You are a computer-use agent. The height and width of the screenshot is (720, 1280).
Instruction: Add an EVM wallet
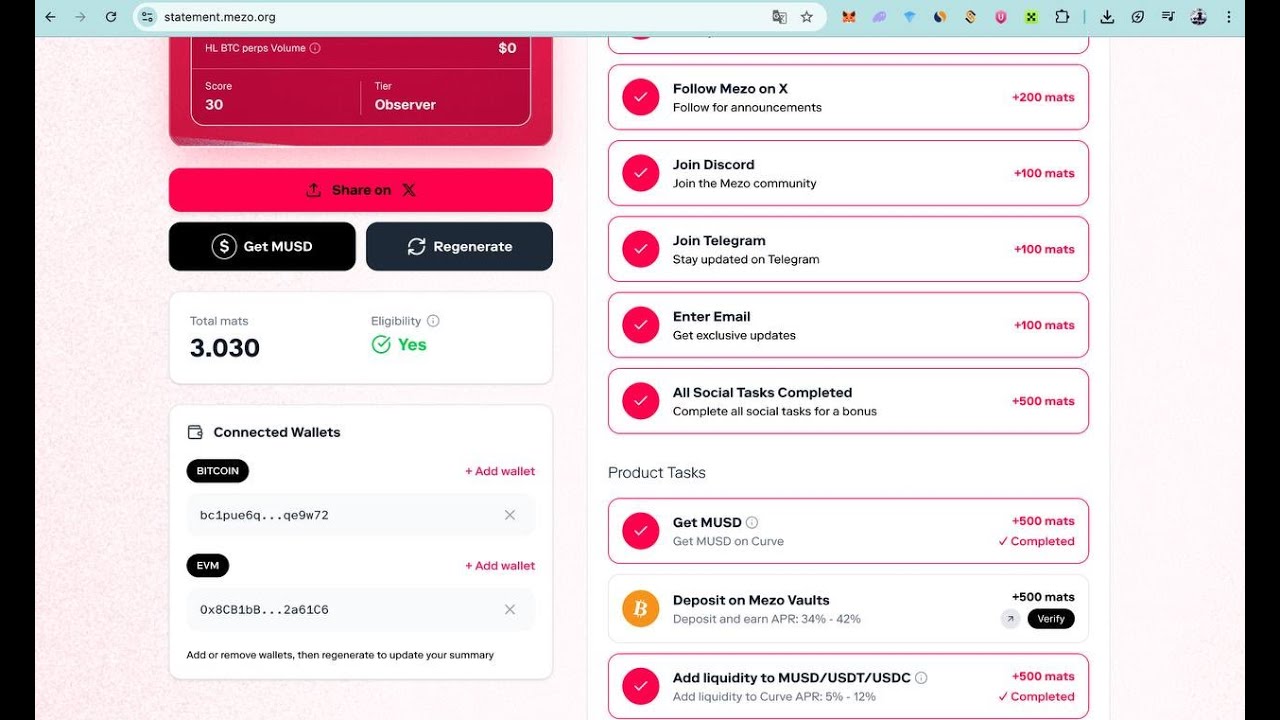click(x=500, y=566)
